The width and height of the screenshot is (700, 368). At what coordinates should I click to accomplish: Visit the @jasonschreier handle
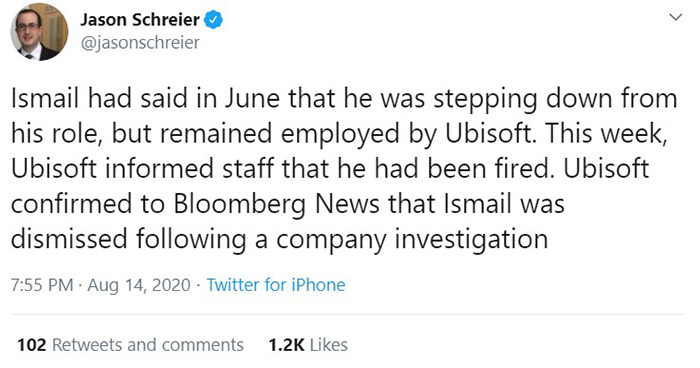(x=140, y=42)
